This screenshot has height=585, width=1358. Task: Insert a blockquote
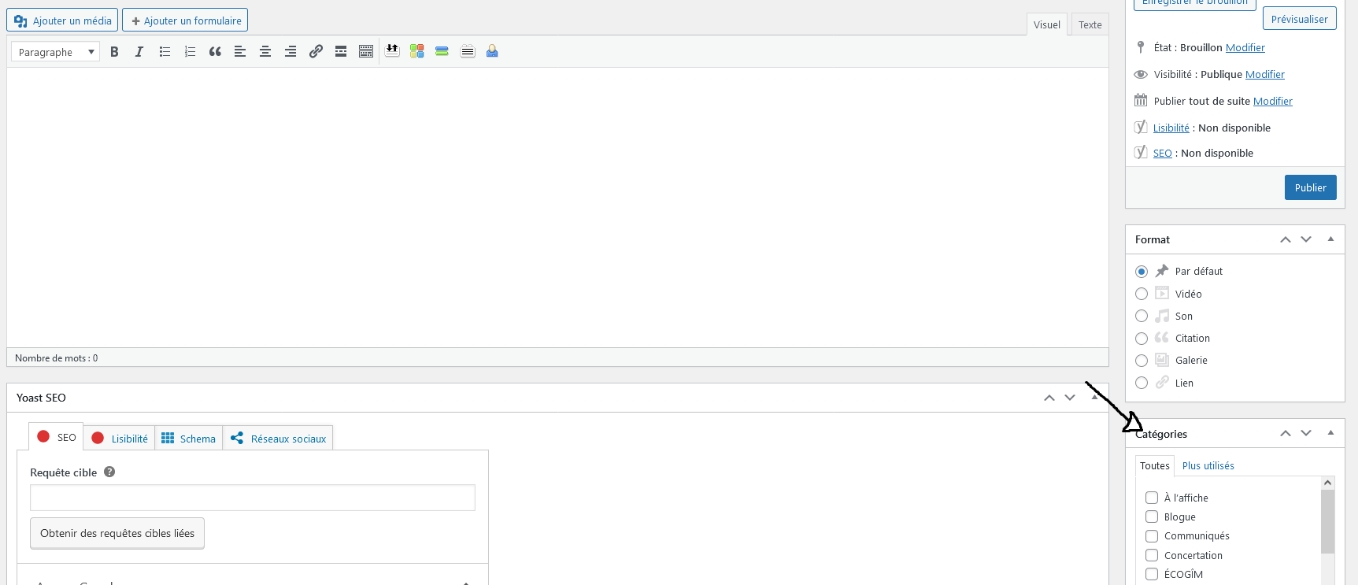point(215,52)
